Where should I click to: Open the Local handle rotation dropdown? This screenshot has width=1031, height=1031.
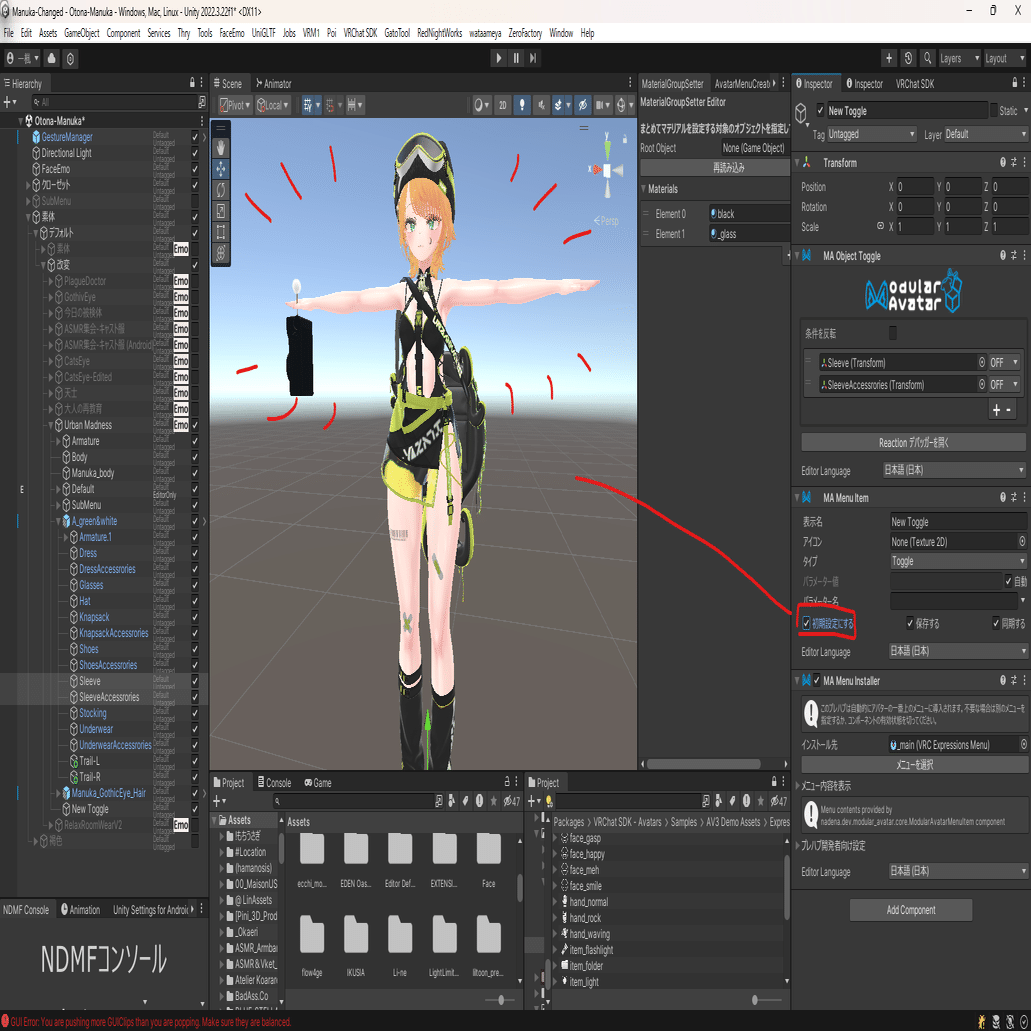coord(274,105)
